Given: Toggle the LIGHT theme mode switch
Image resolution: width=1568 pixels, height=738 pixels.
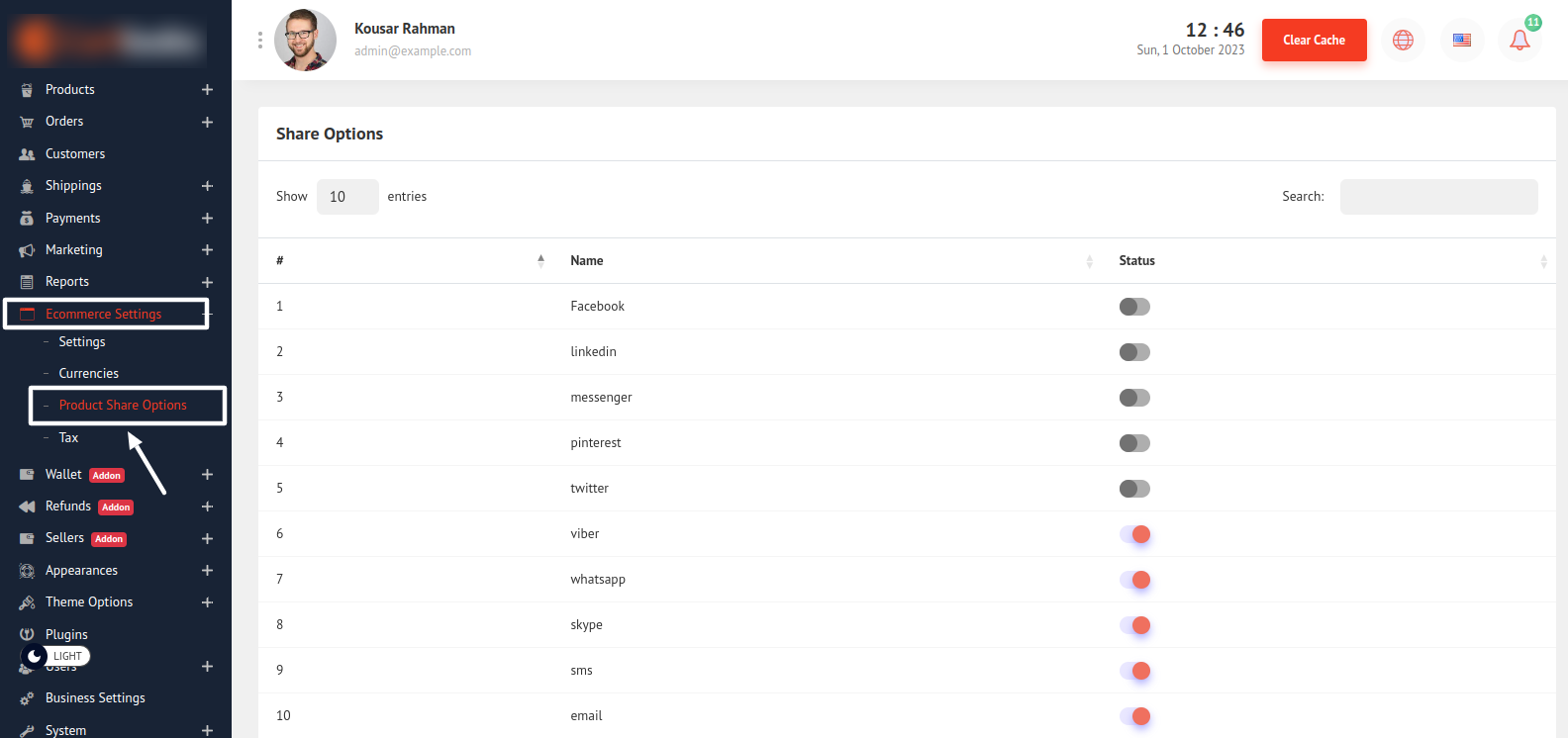Looking at the screenshot, I should tap(55, 656).
